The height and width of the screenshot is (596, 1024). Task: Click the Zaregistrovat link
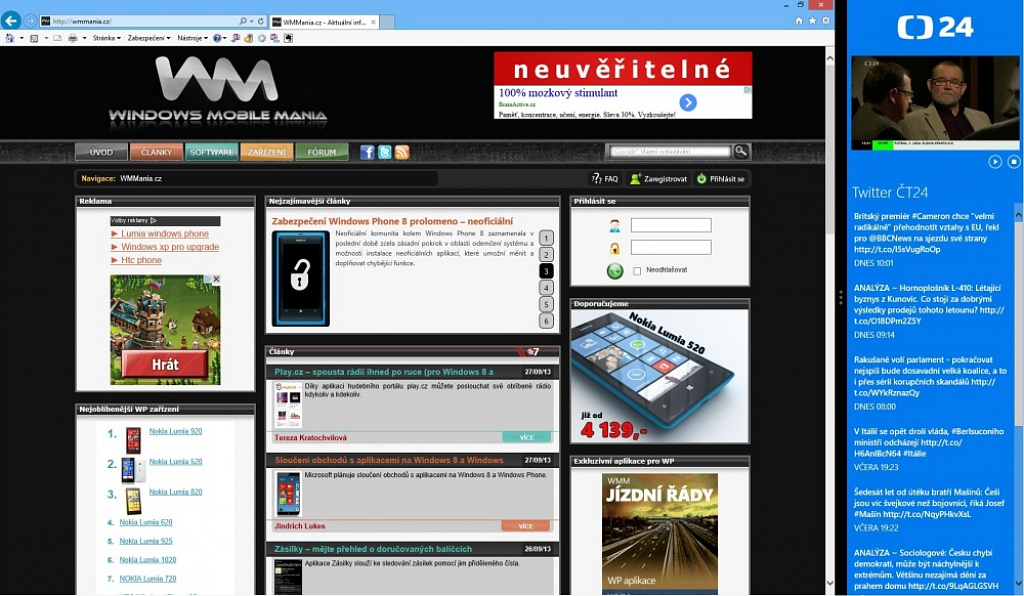pyautogui.click(x=658, y=179)
